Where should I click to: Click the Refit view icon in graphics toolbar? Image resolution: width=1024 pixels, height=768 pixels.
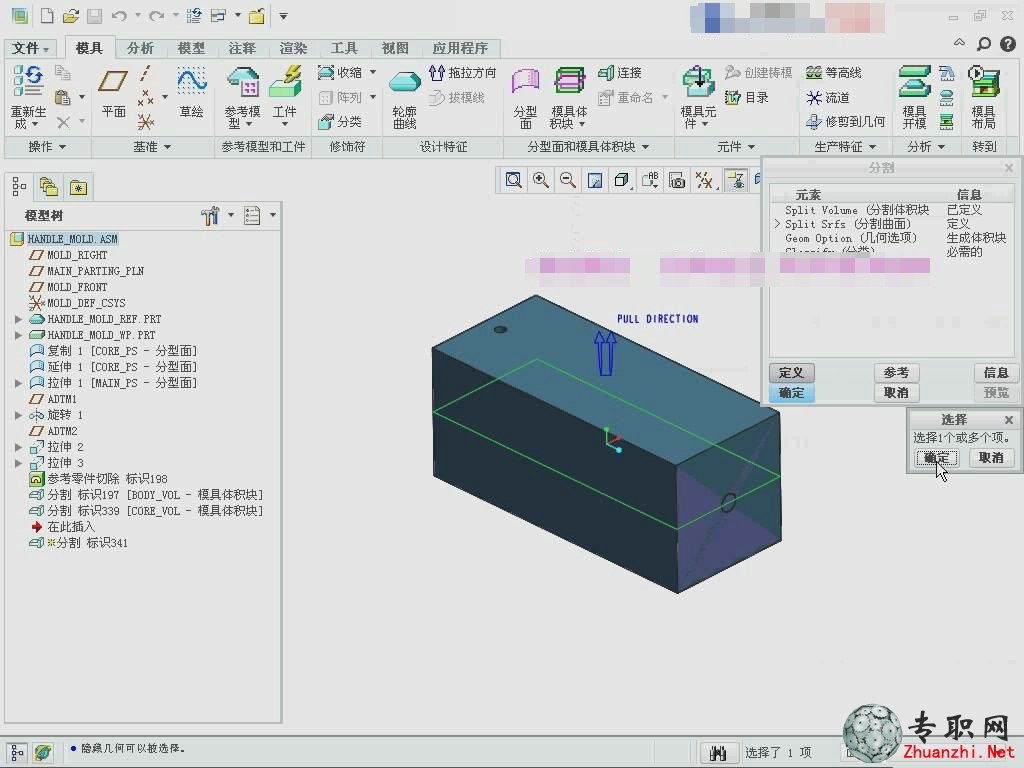point(514,180)
